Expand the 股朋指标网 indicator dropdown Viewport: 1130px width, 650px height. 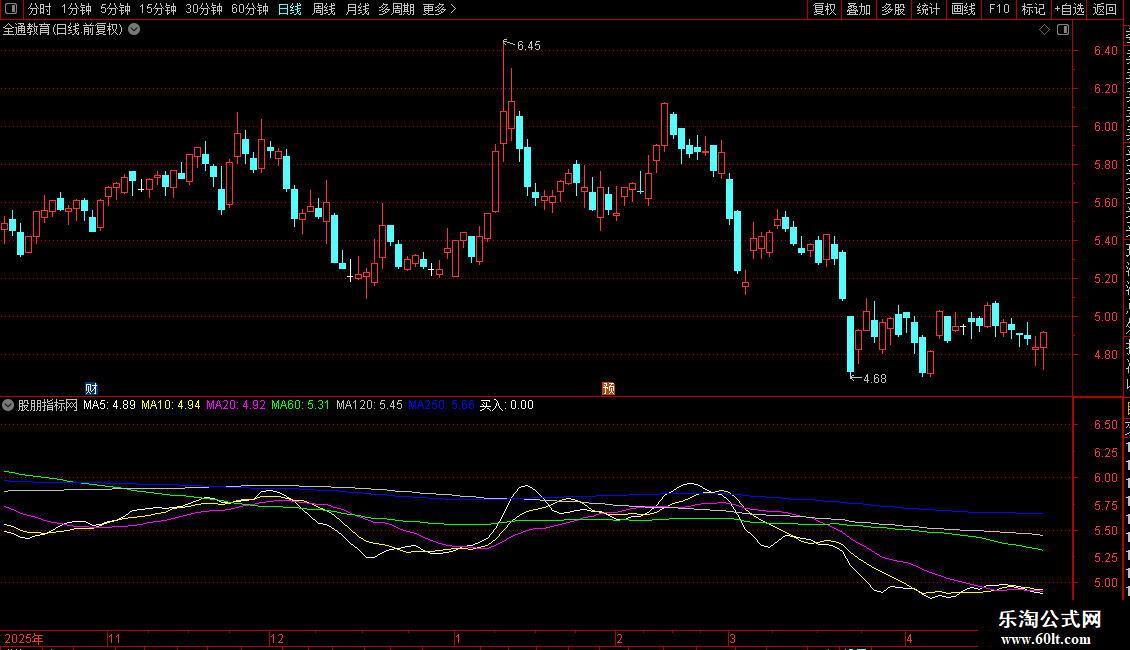[8, 405]
